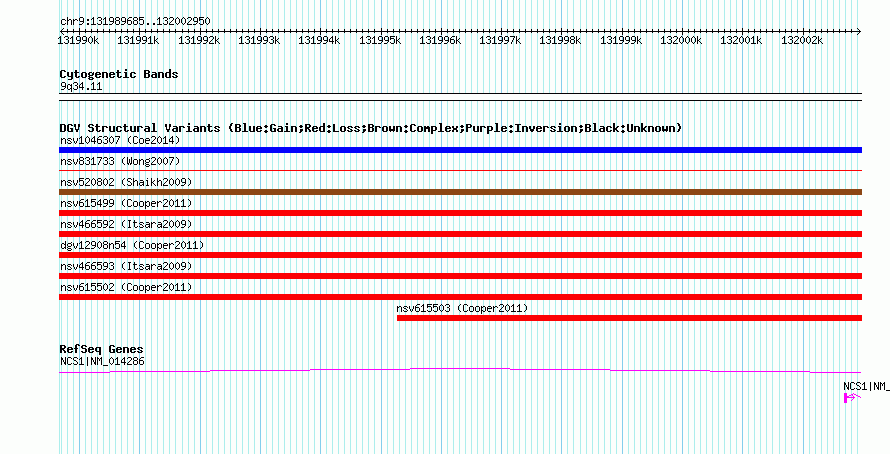Click the red nsv466592 loss bar
The height and width of the screenshot is (454, 890).
[460, 234]
